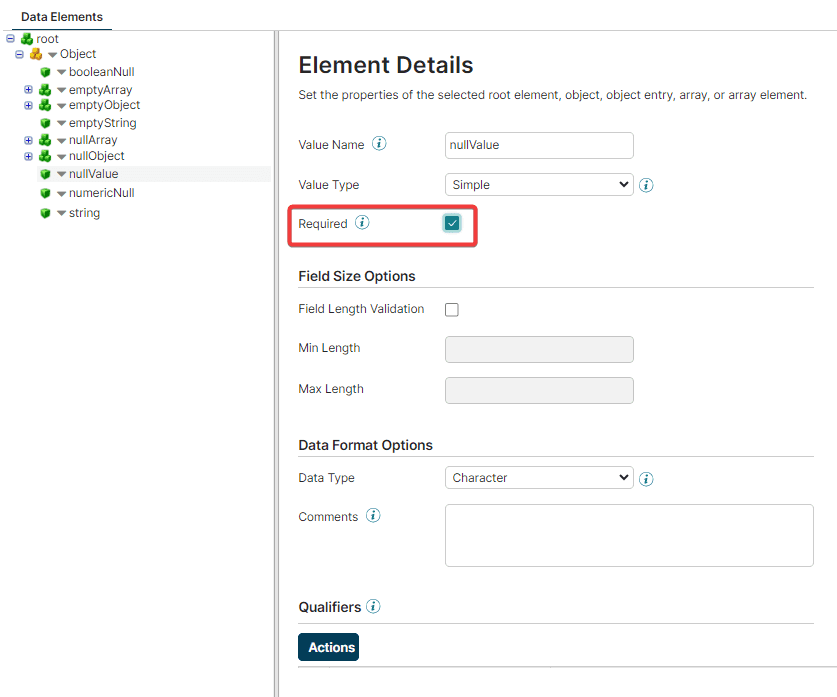This screenshot has width=837, height=697.
Task: Expand the emptyArray tree node
Action: pos(28,90)
